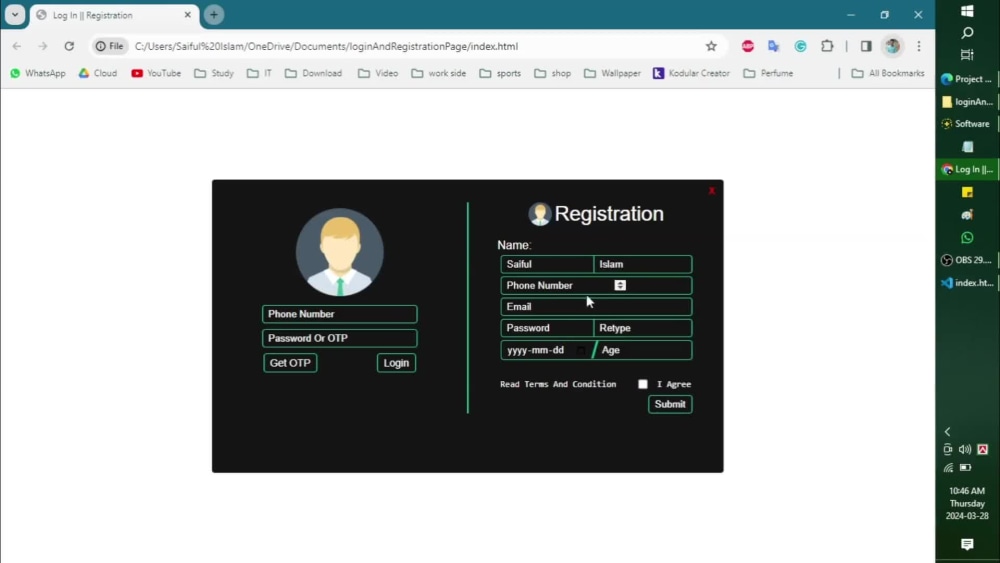
Task: Focus the Age input field
Action: (645, 350)
